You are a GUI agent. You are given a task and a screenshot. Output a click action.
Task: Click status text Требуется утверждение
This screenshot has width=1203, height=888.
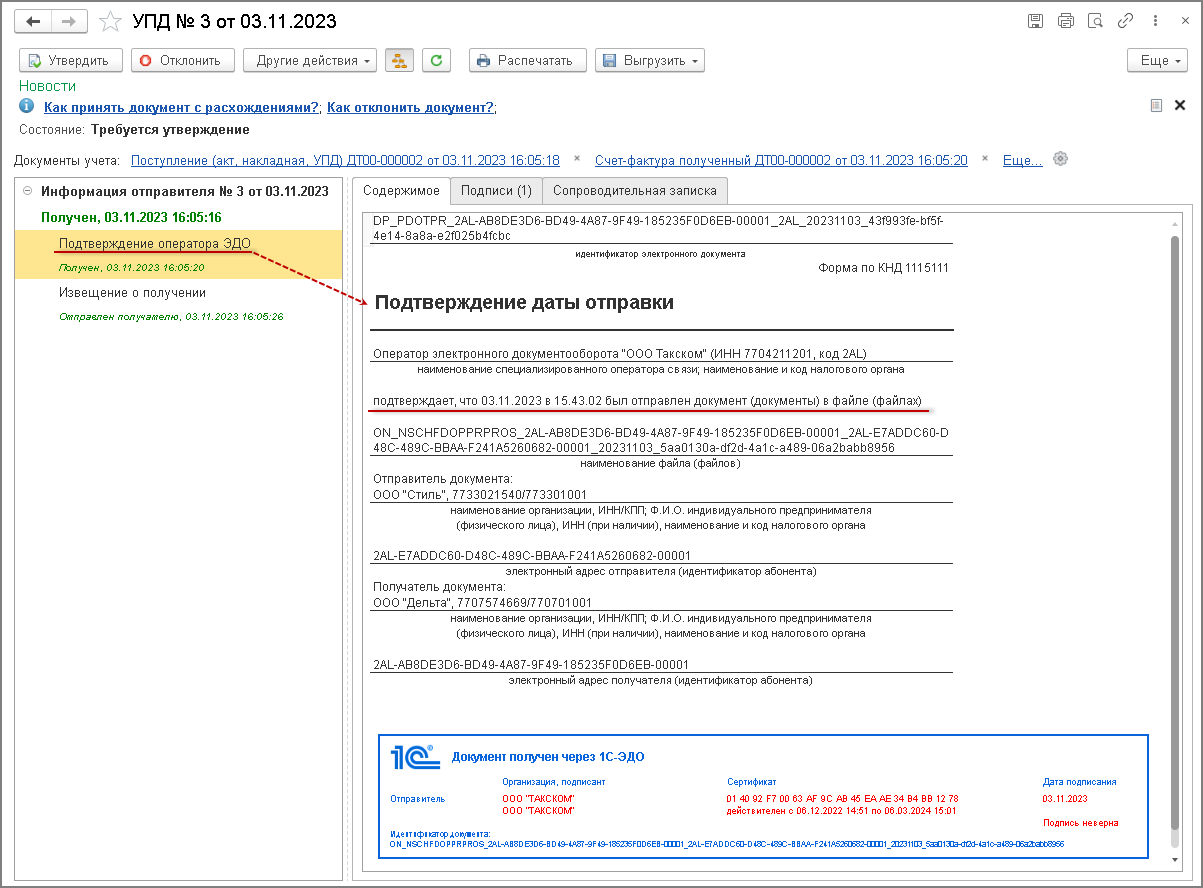[x=170, y=130]
